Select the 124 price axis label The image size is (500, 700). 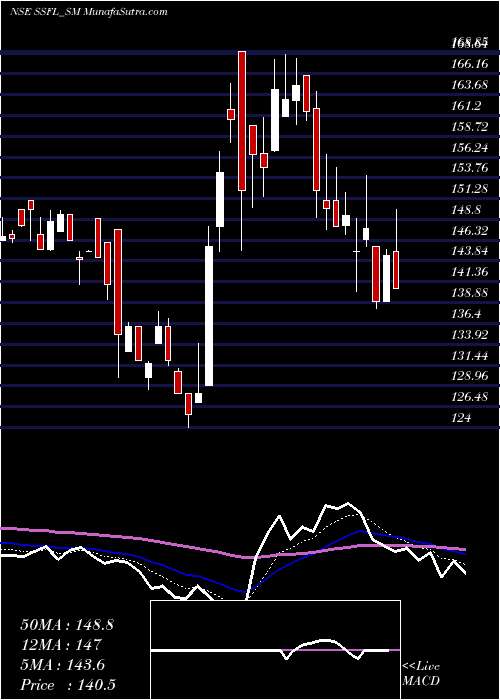pos(461,417)
